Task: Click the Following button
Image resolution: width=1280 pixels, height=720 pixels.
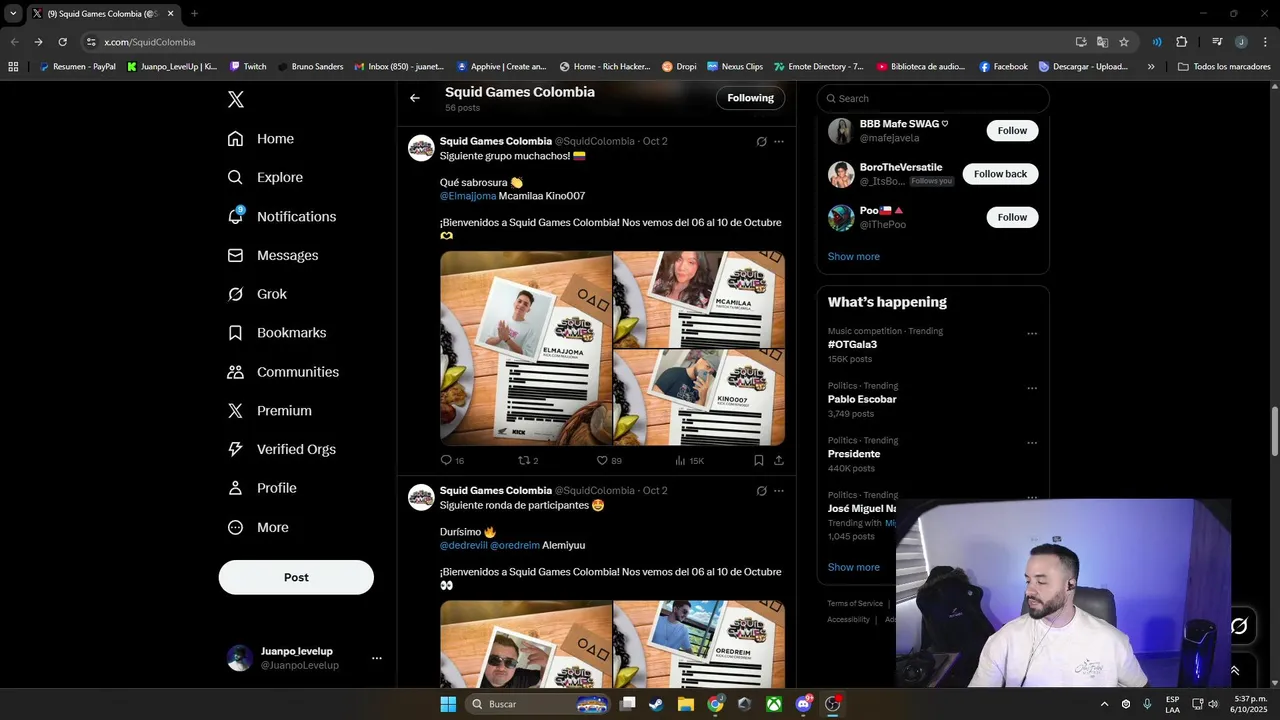Action: pyautogui.click(x=751, y=98)
